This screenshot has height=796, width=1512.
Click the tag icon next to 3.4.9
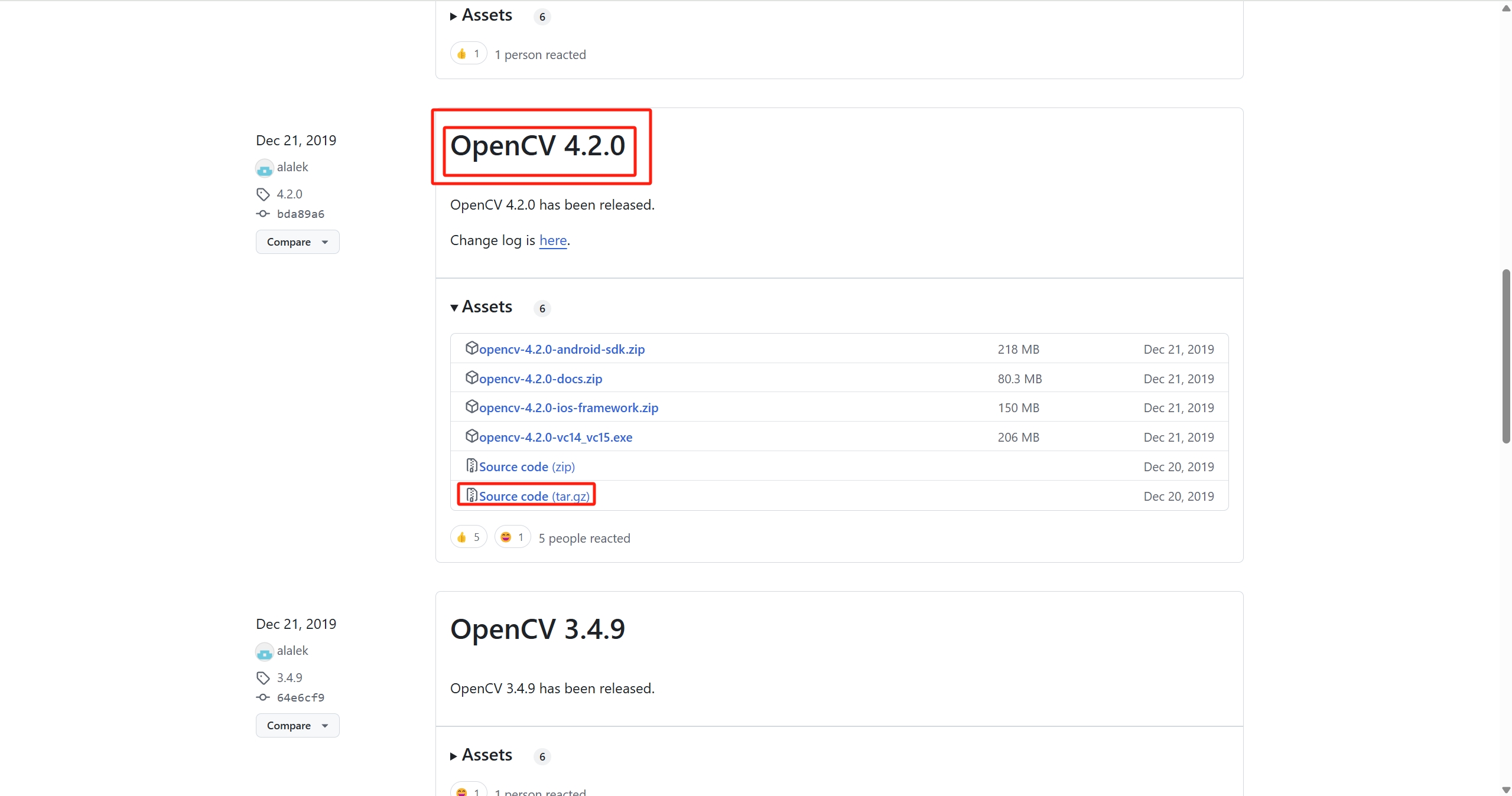[263, 678]
